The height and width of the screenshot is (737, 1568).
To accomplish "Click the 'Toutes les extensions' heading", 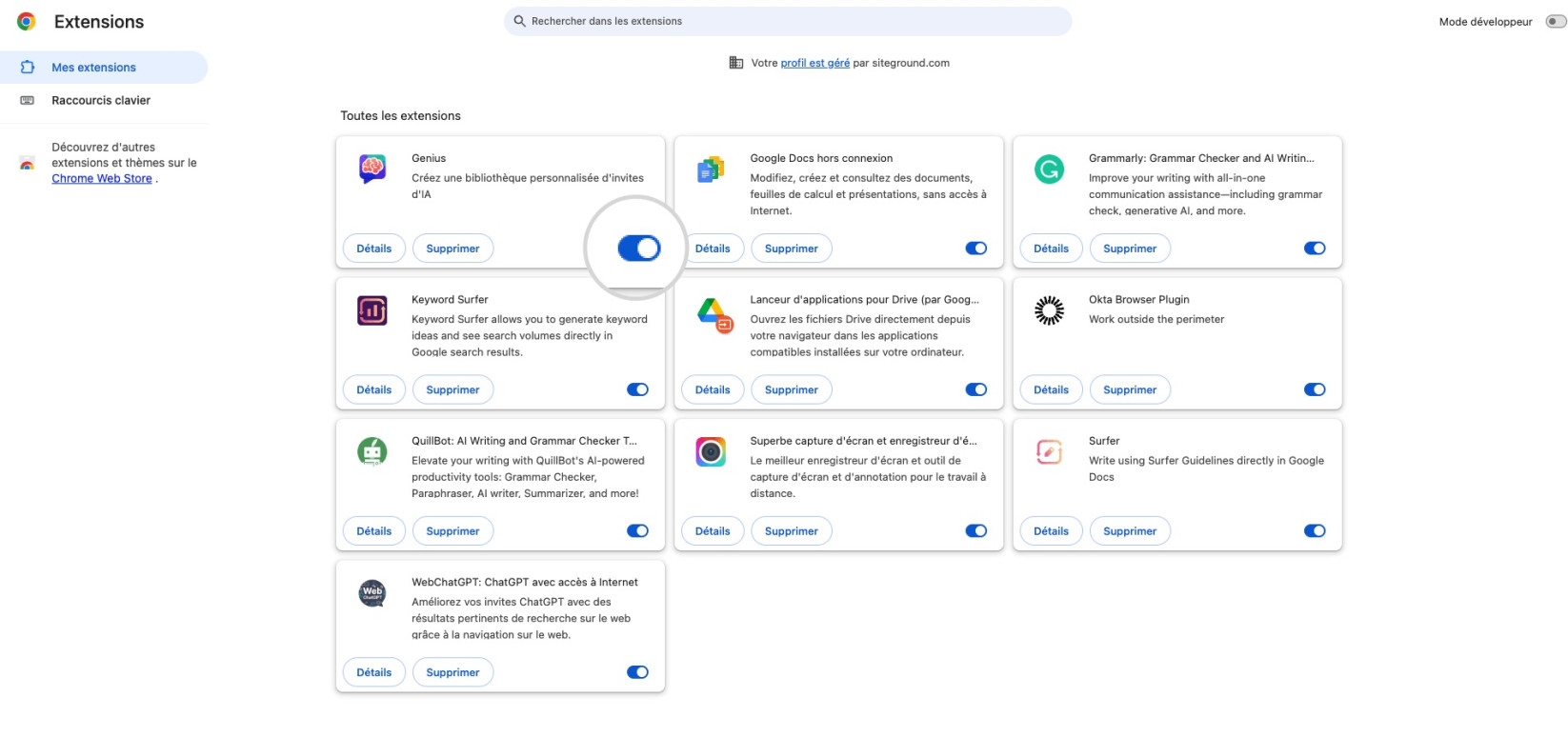I will [x=400, y=116].
